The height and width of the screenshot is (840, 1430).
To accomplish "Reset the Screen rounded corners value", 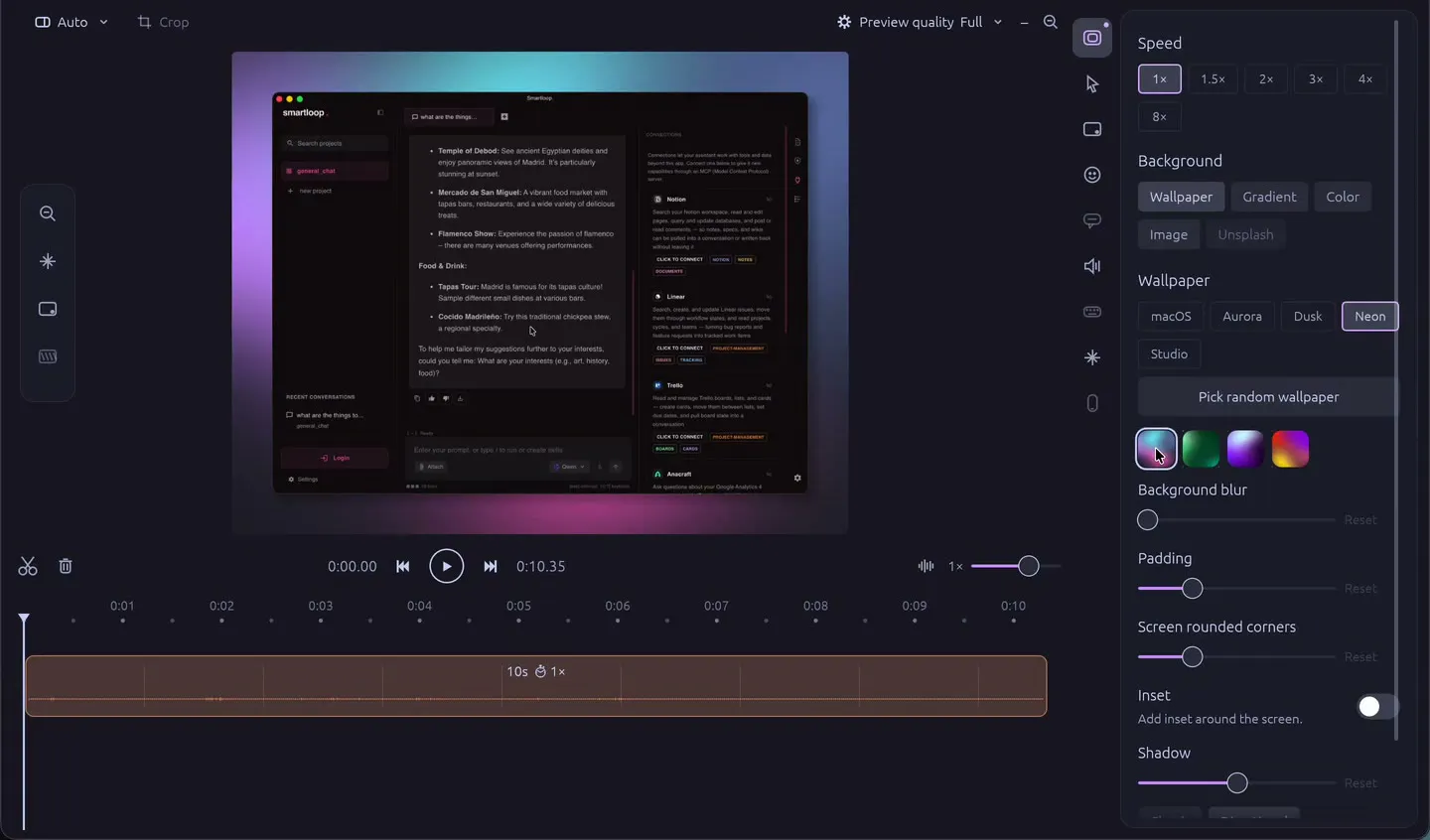I will click(x=1360, y=656).
